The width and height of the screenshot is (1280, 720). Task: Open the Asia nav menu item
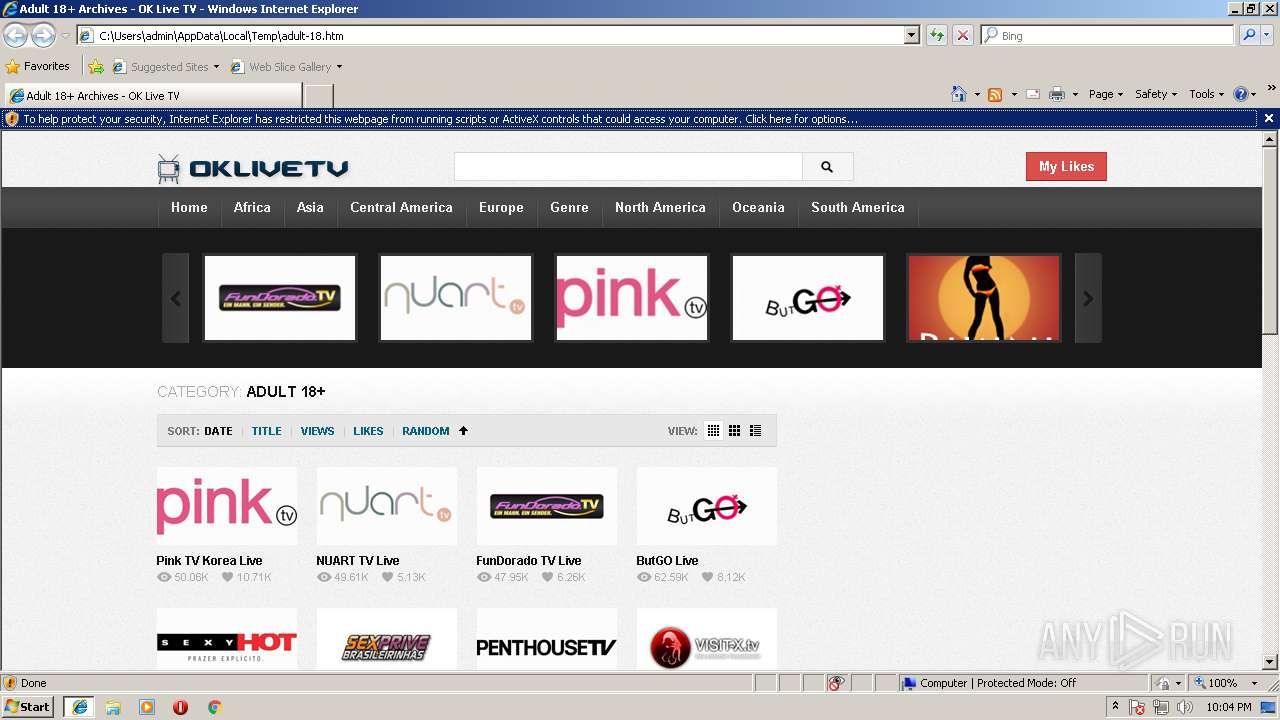click(x=310, y=207)
